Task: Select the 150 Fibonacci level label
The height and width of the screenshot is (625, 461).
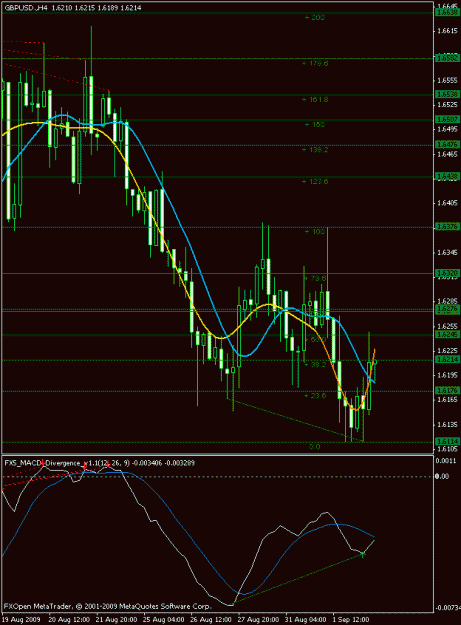Action: pyautogui.click(x=315, y=125)
